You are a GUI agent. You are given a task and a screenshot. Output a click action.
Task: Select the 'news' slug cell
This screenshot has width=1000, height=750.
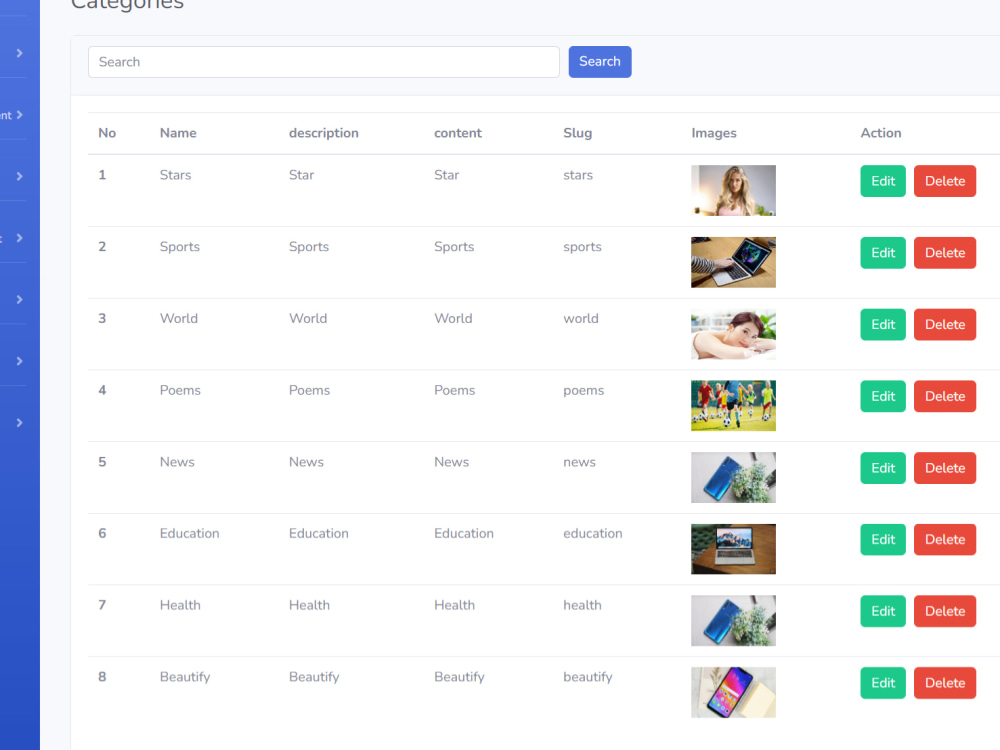pyautogui.click(x=579, y=462)
